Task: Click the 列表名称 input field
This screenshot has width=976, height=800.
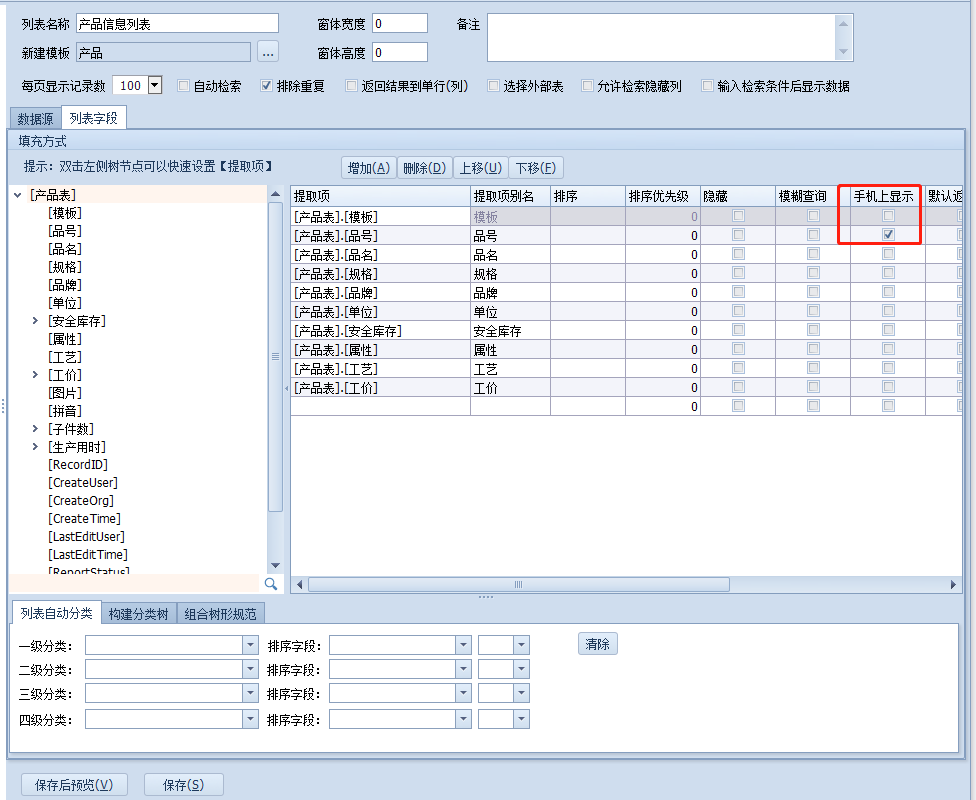Action: click(x=177, y=24)
